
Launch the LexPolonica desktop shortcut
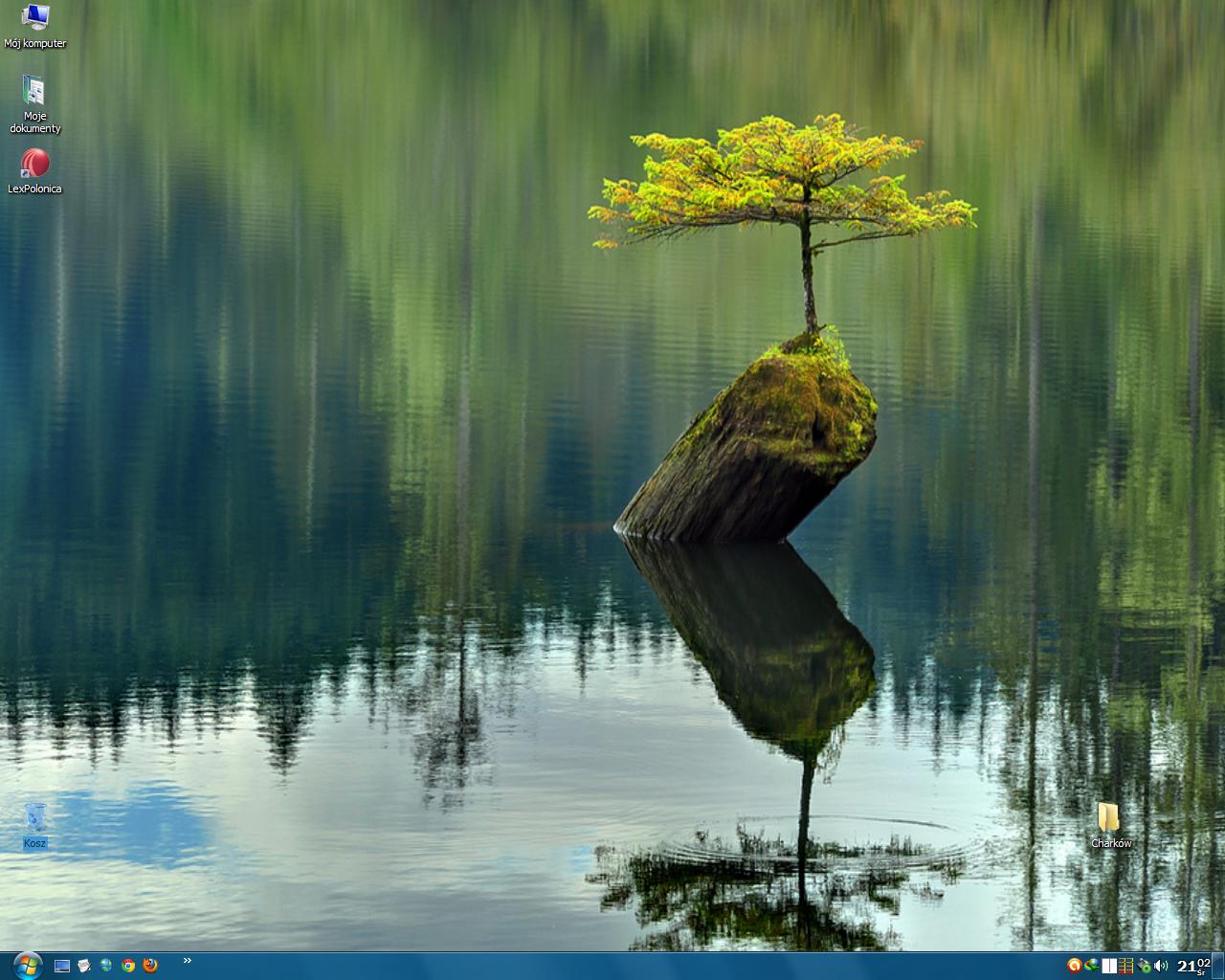coord(34,164)
